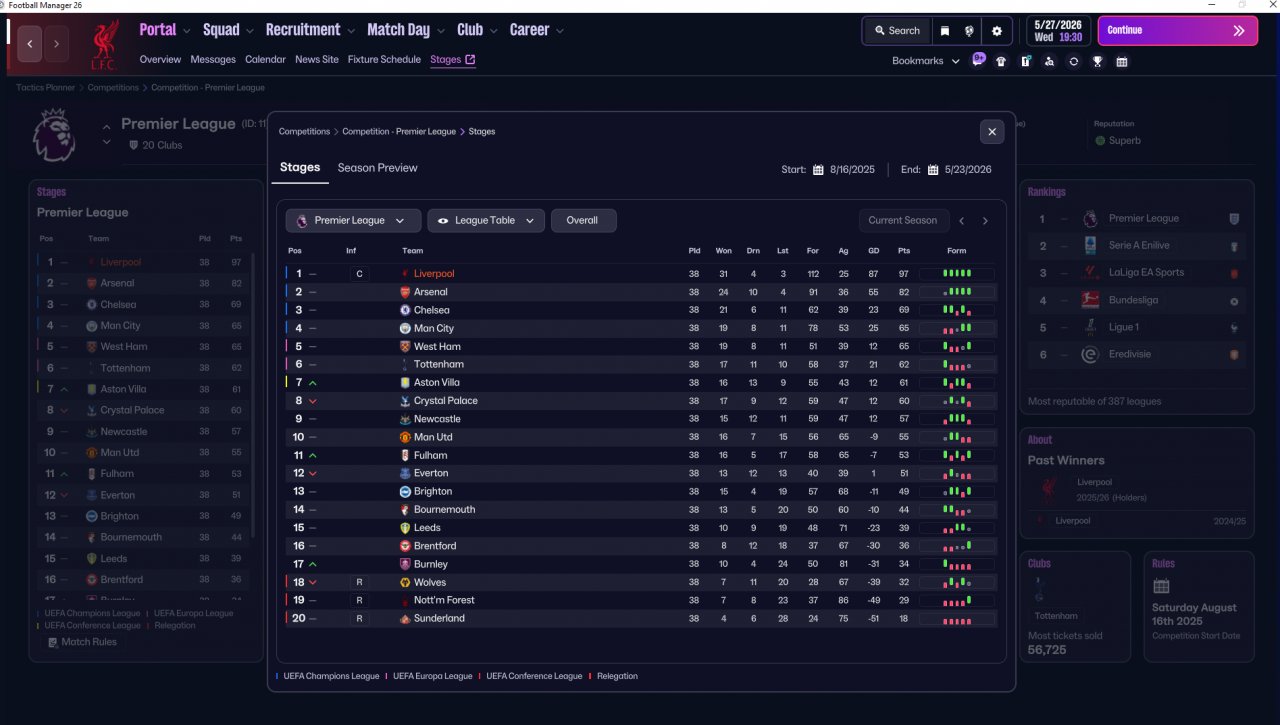Go to previous season with the left chevron

962,221
